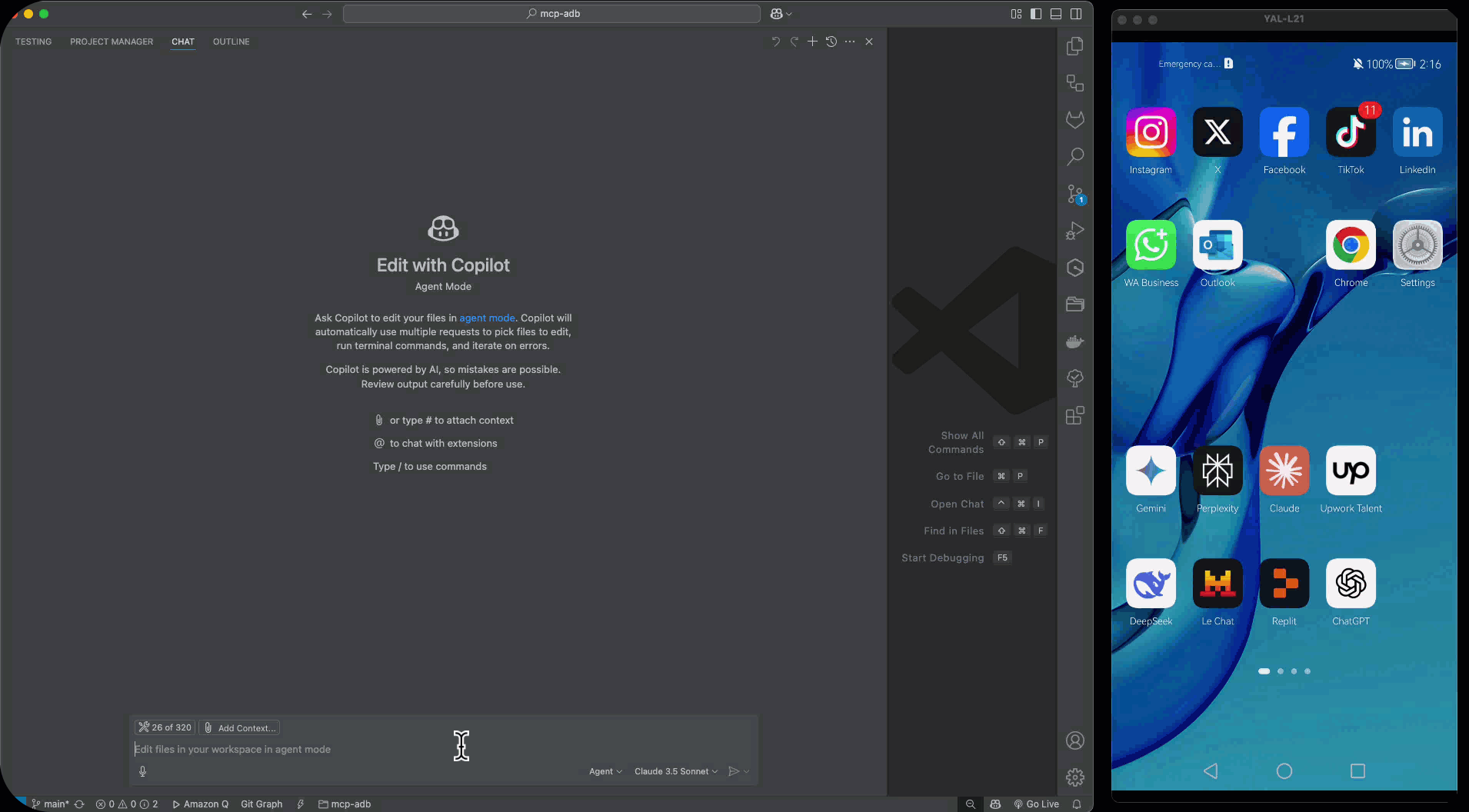Viewport: 1469px width, 812px height.
Task: Open customize layout icon in title bar
Action: (1016, 14)
